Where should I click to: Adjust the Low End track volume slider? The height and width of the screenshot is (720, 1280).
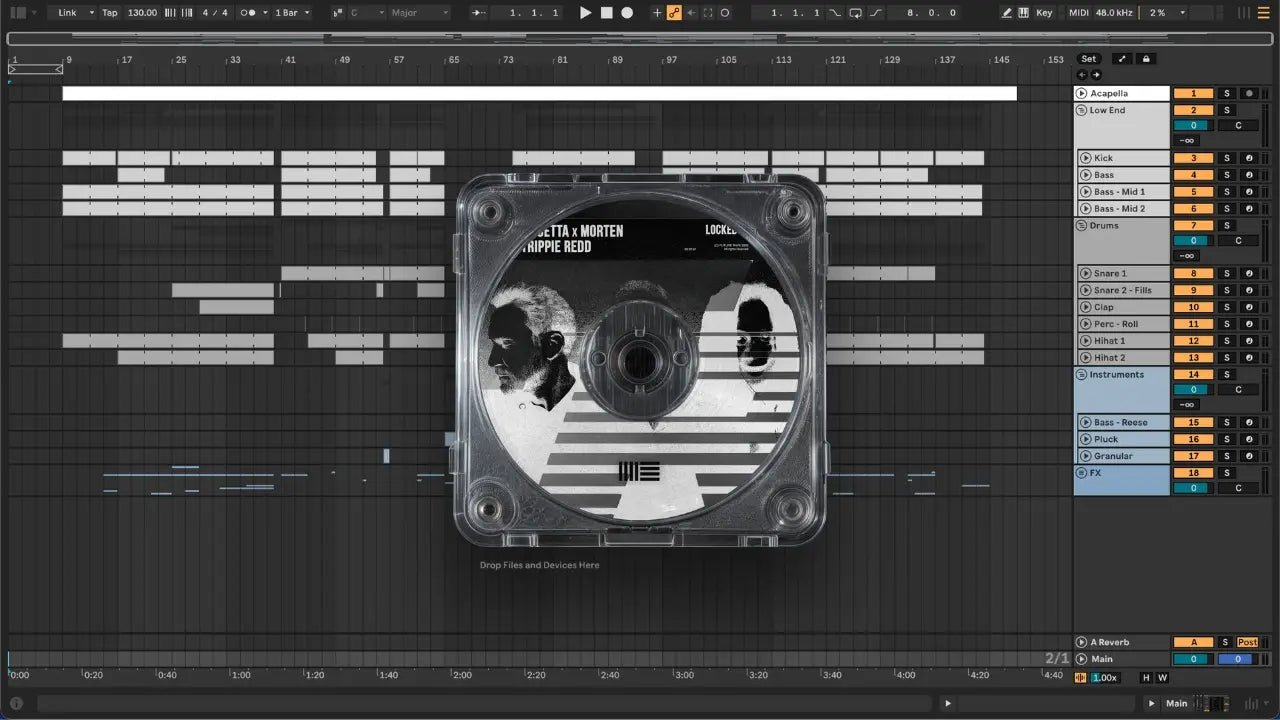pos(1193,126)
